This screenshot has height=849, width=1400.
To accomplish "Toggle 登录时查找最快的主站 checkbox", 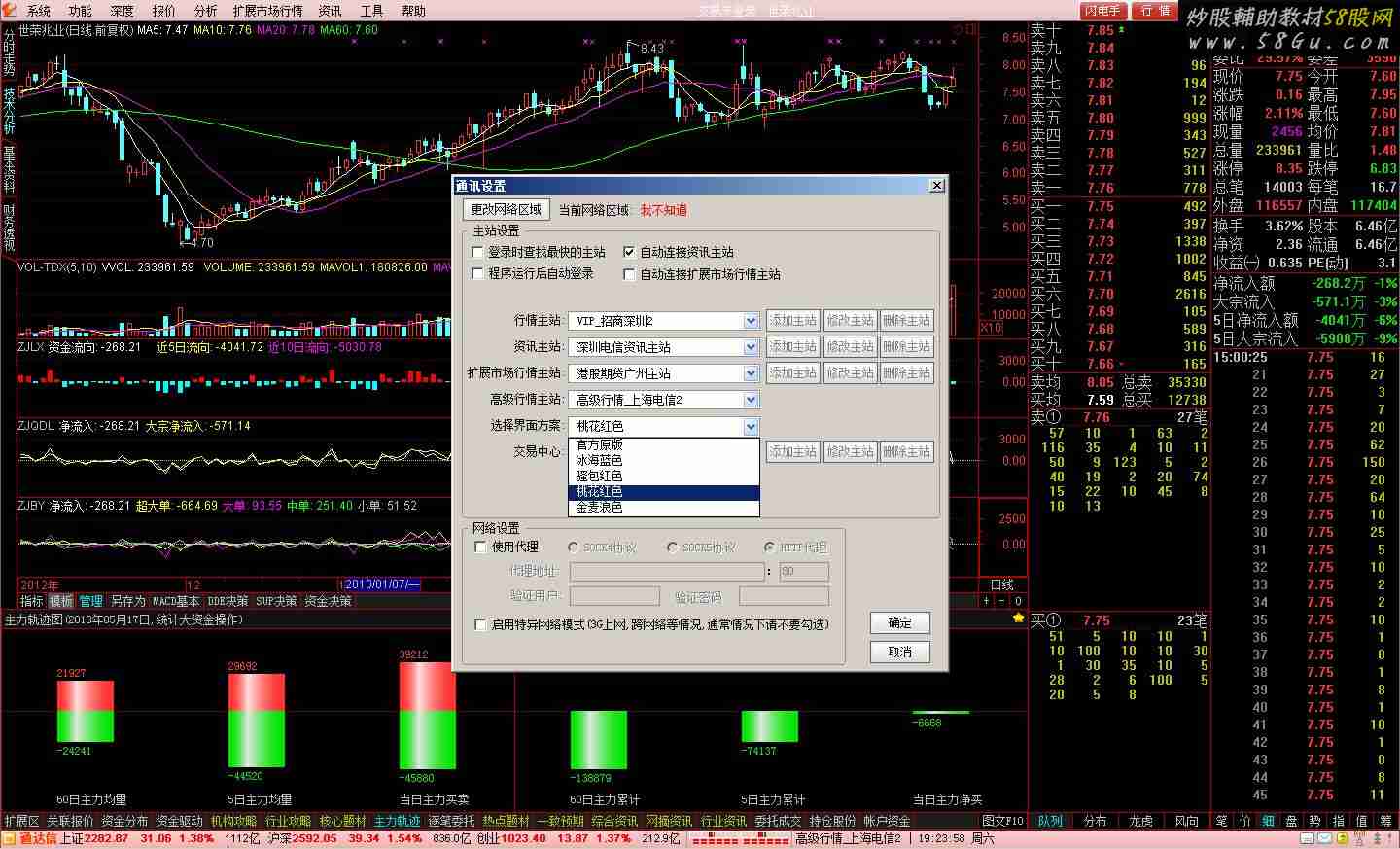I will 477,252.
